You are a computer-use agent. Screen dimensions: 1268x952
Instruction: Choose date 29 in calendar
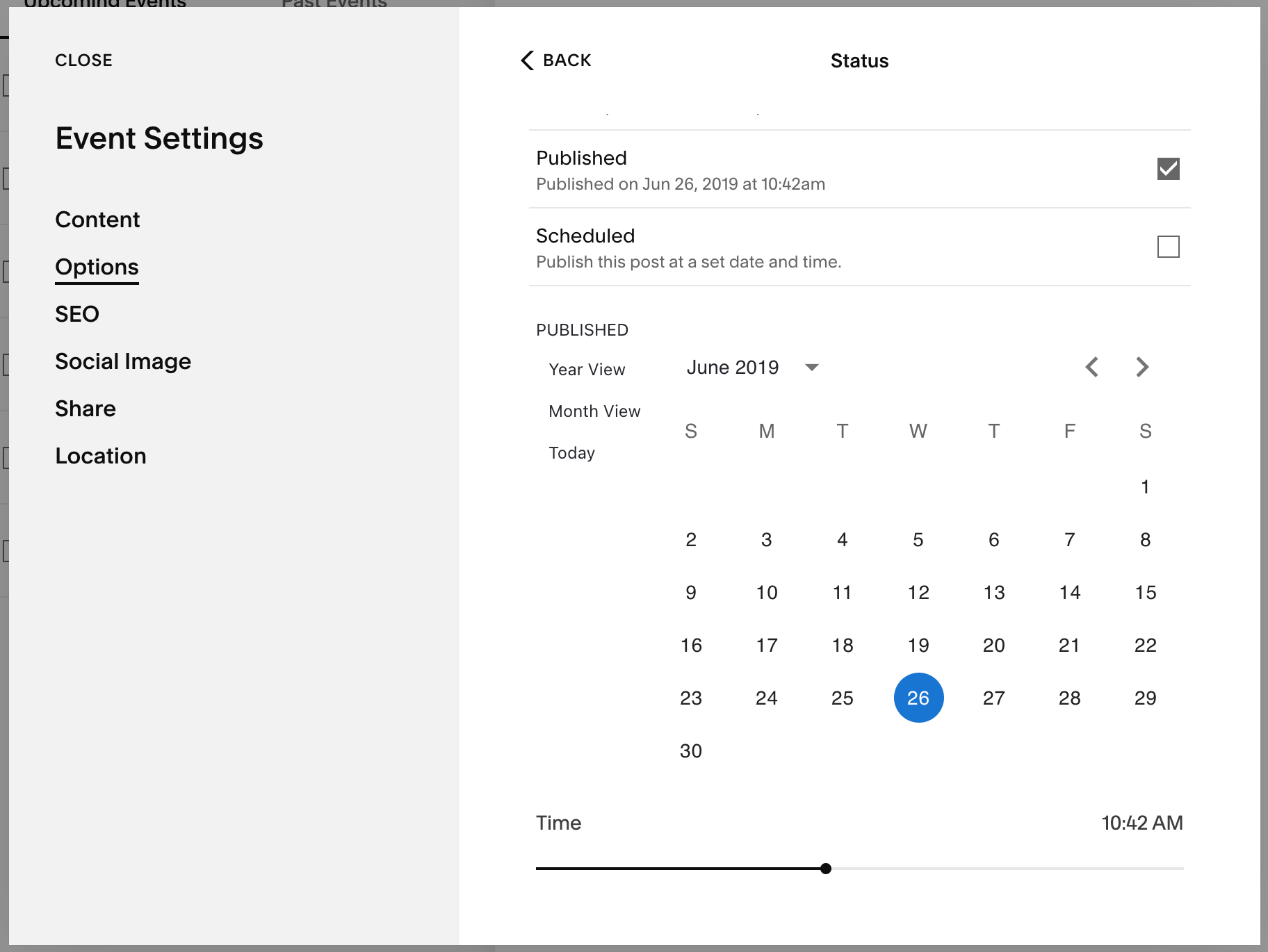(1145, 698)
